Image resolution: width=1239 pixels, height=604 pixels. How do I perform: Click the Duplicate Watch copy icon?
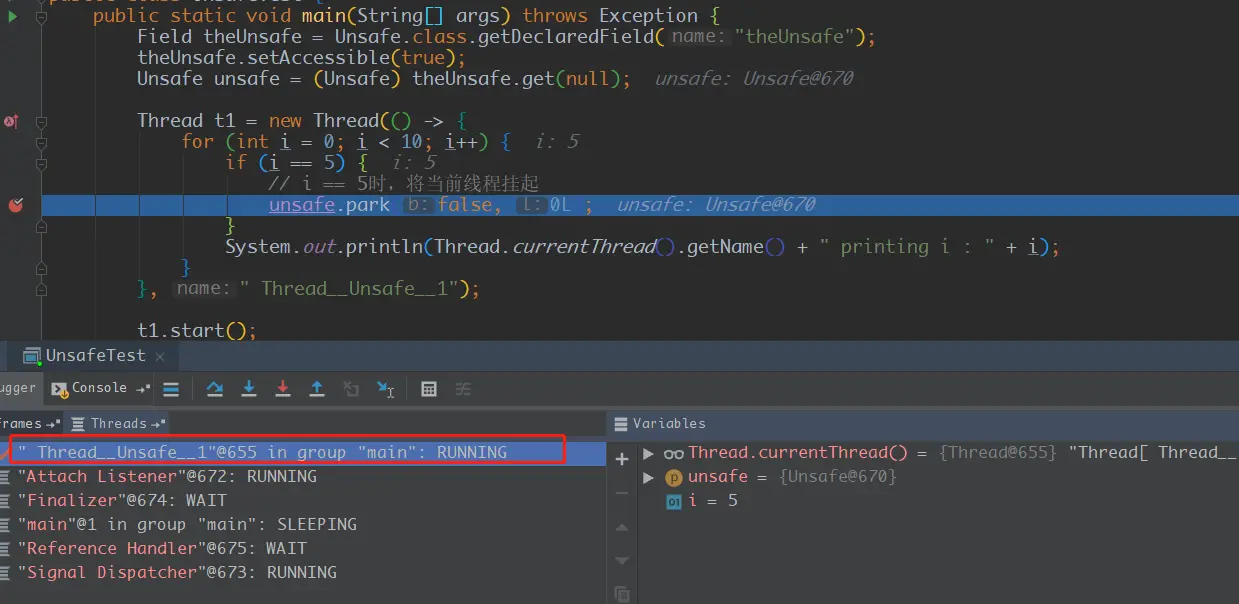(x=622, y=594)
